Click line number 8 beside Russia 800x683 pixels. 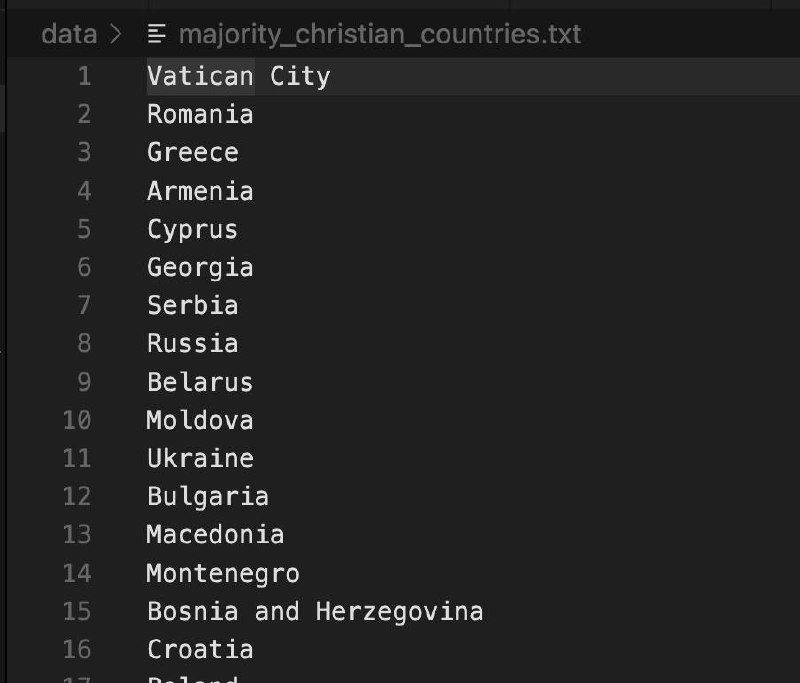(x=84, y=343)
